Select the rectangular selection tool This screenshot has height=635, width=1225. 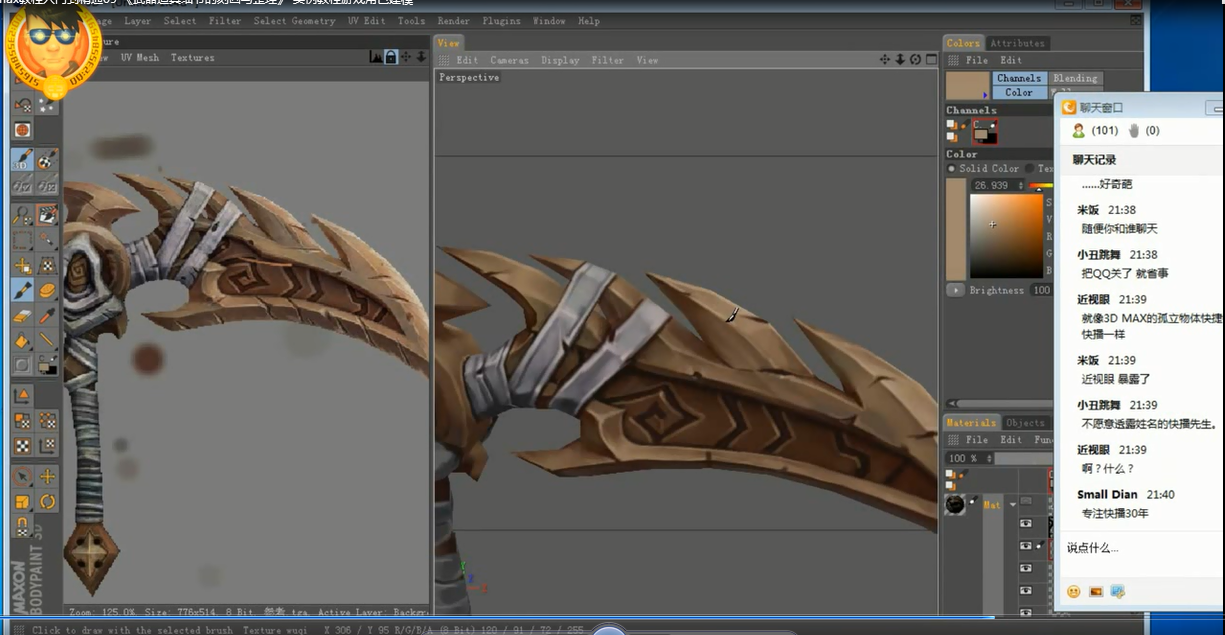[x=23, y=240]
